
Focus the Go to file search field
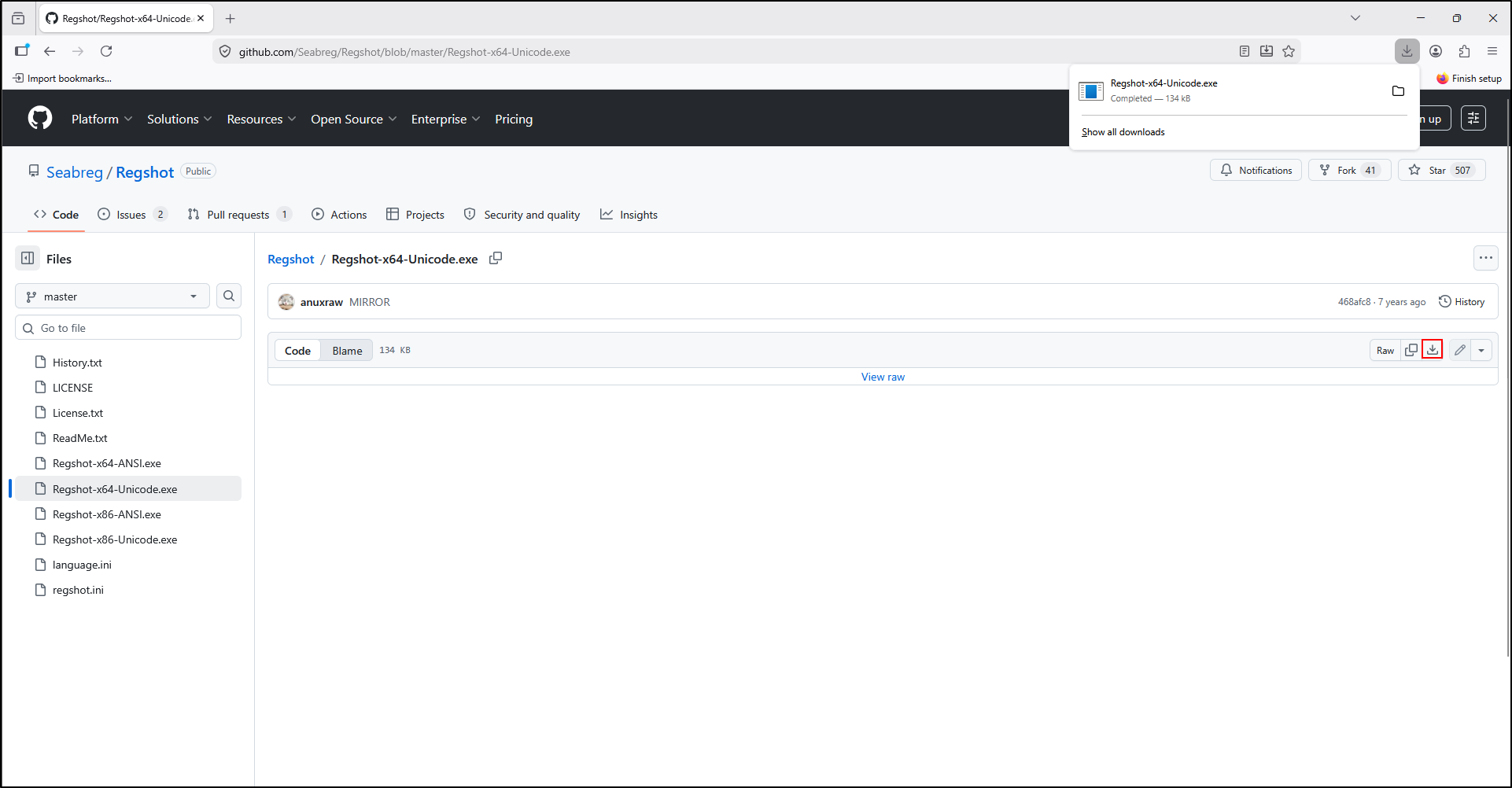[x=128, y=328]
